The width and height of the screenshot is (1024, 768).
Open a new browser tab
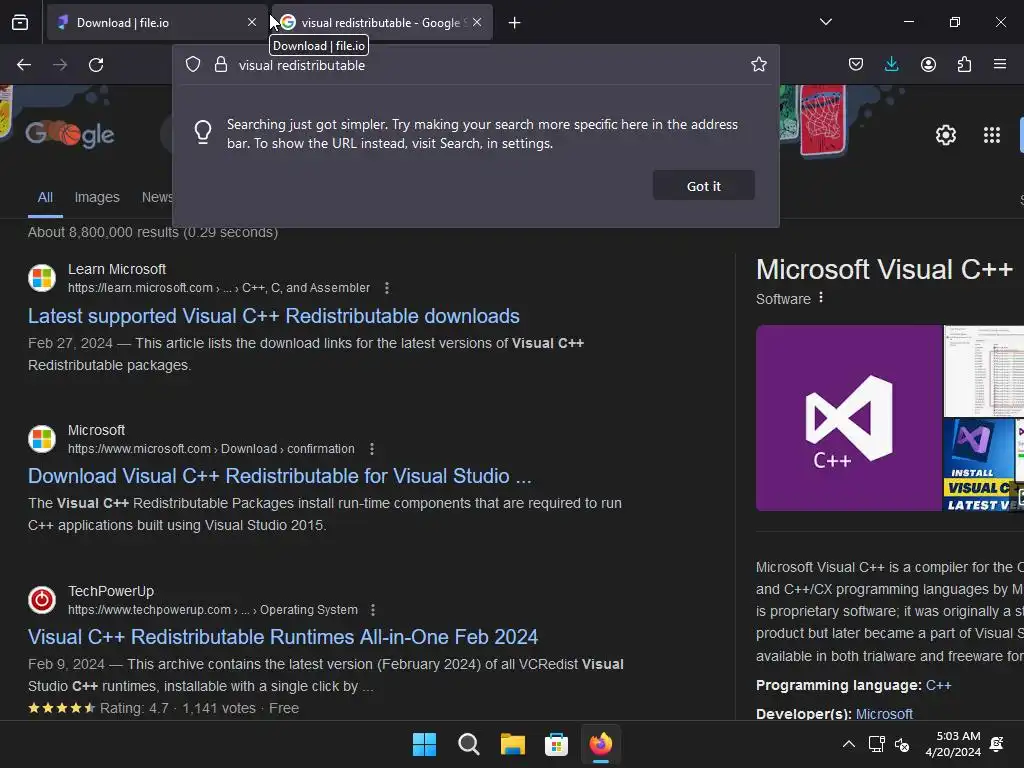click(515, 23)
